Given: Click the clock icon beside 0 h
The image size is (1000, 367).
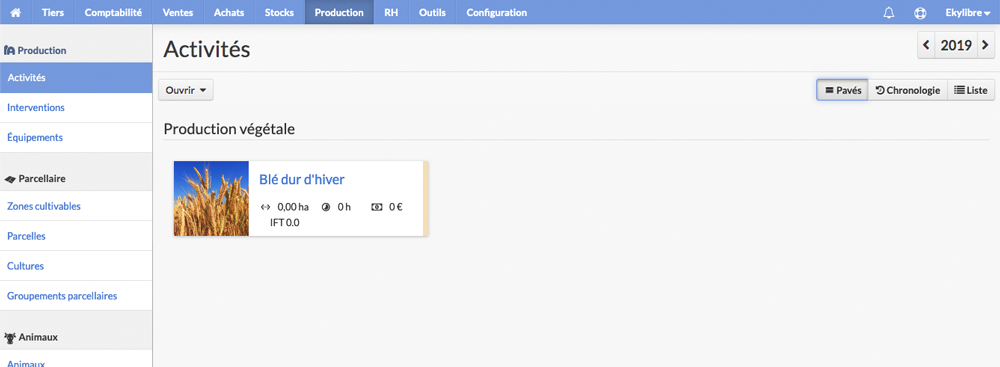Looking at the screenshot, I should (x=326, y=207).
